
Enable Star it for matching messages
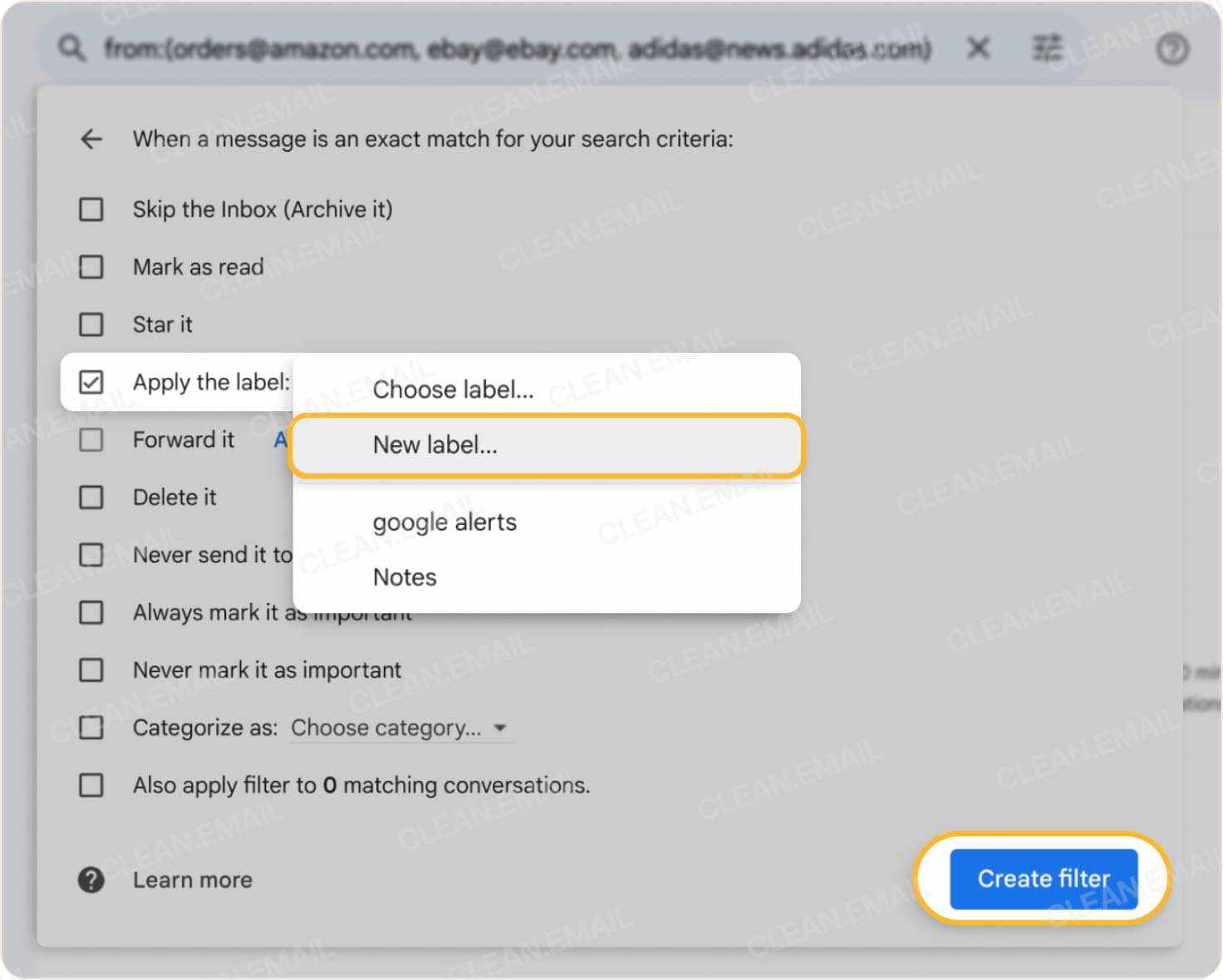(x=91, y=325)
